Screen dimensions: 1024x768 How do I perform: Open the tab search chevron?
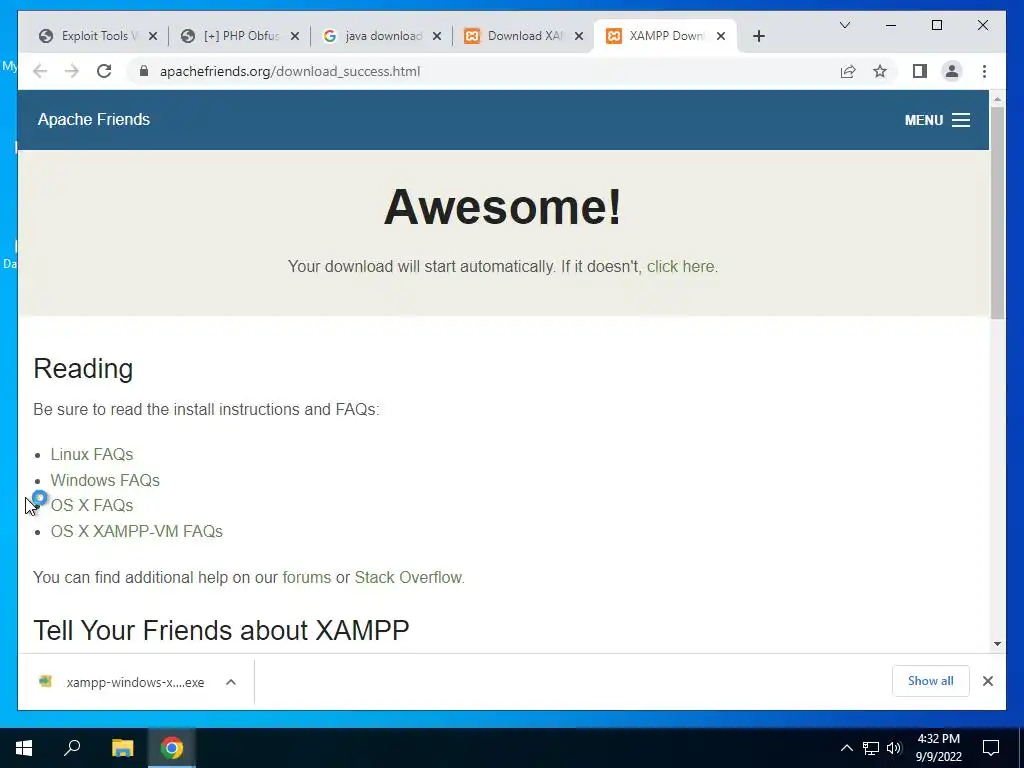pyautogui.click(x=844, y=25)
